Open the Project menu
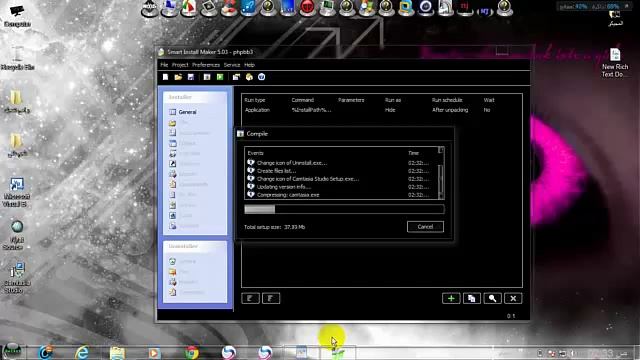Screen dimensions: 640x360 tap(180, 65)
